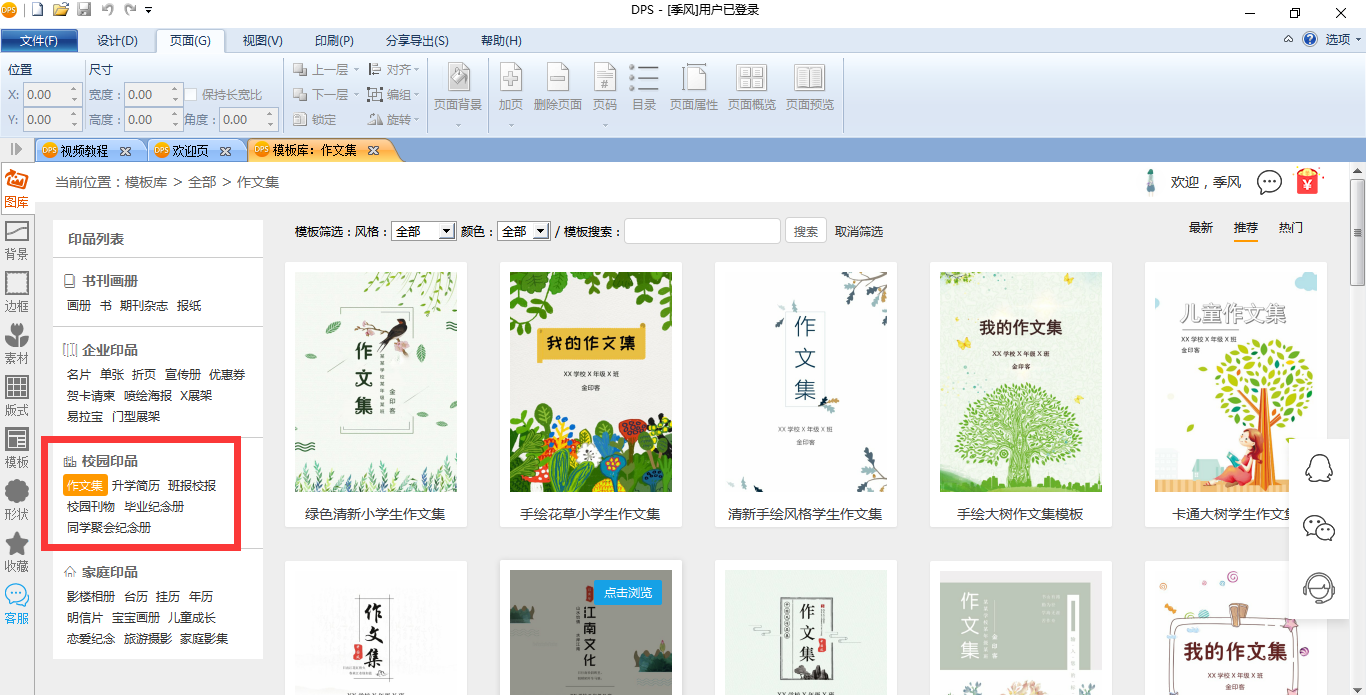This screenshot has height=695, width=1366.
Task: Click the red envelope ¥ icon
Action: coord(1307,181)
